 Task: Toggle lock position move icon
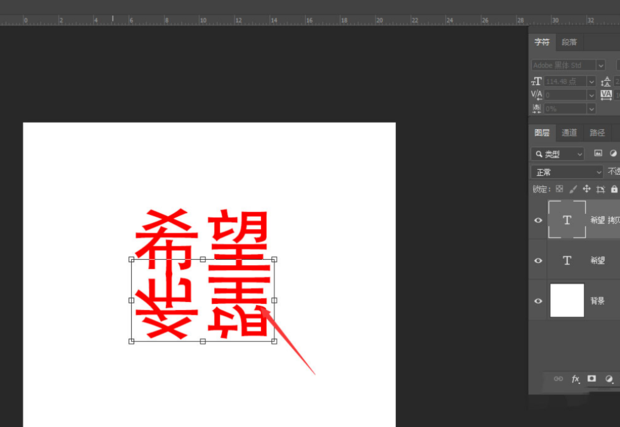[x=587, y=189]
